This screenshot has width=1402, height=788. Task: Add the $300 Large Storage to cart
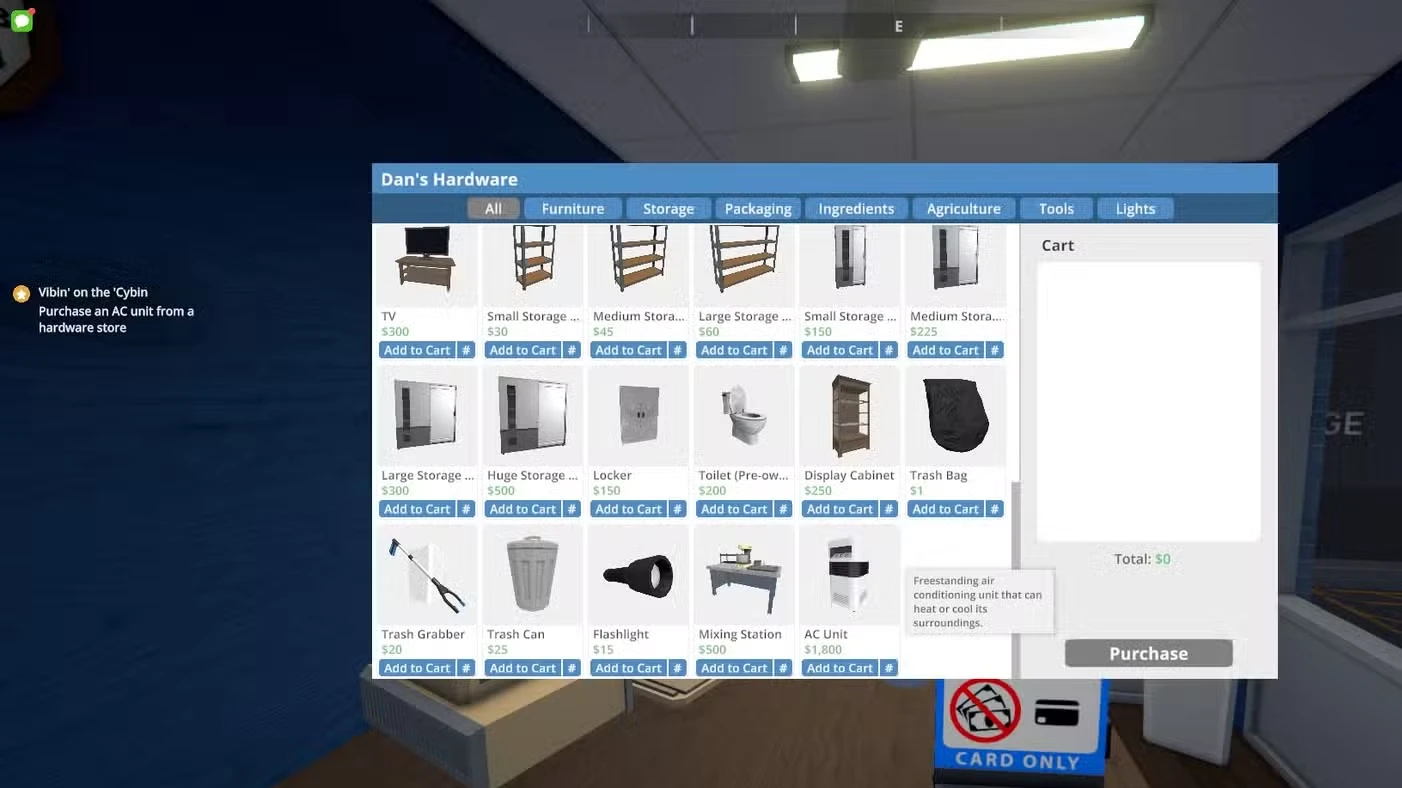tap(417, 509)
